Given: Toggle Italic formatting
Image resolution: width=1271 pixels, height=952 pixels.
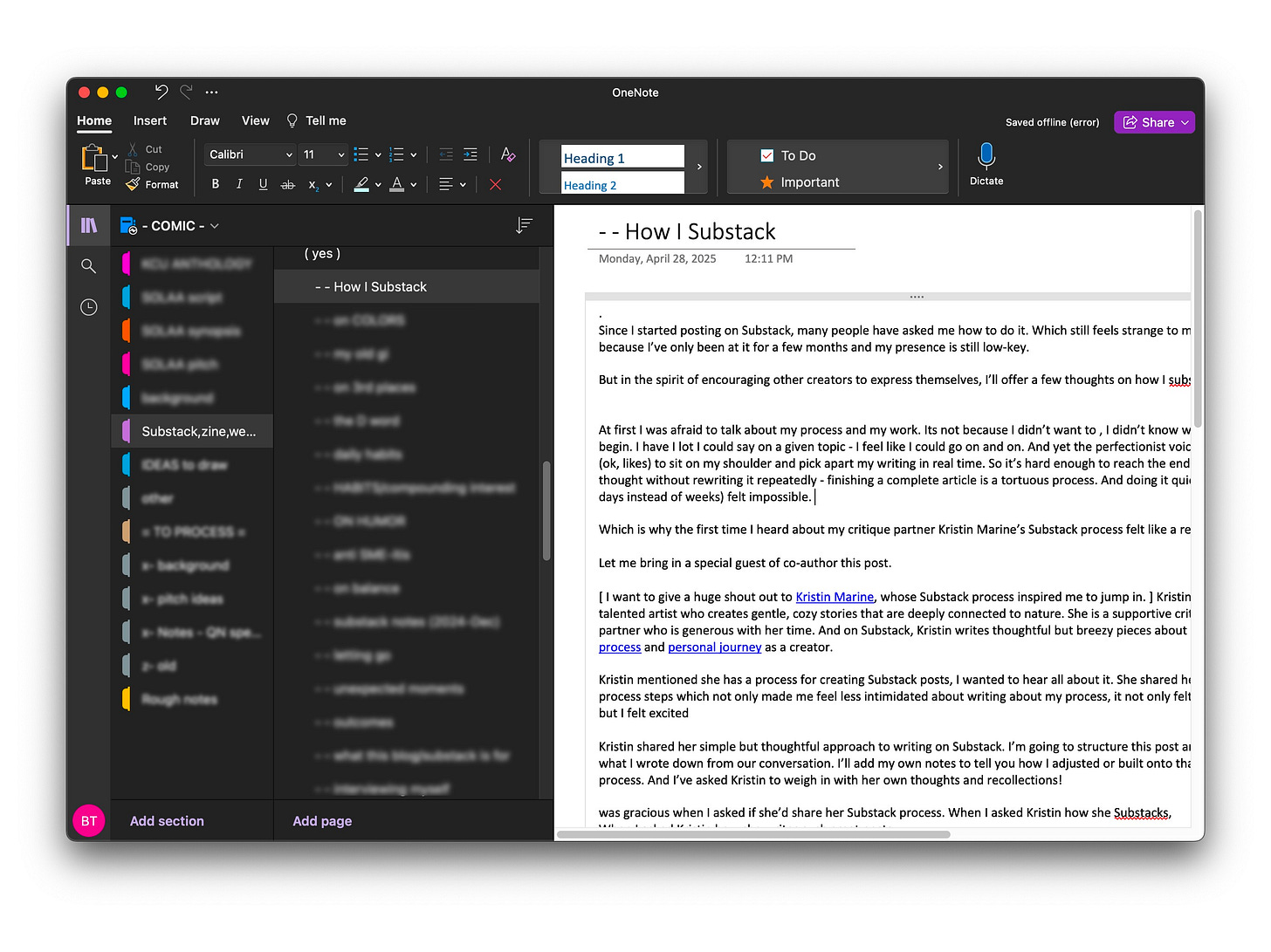Looking at the screenshot, I should (239, 184).
